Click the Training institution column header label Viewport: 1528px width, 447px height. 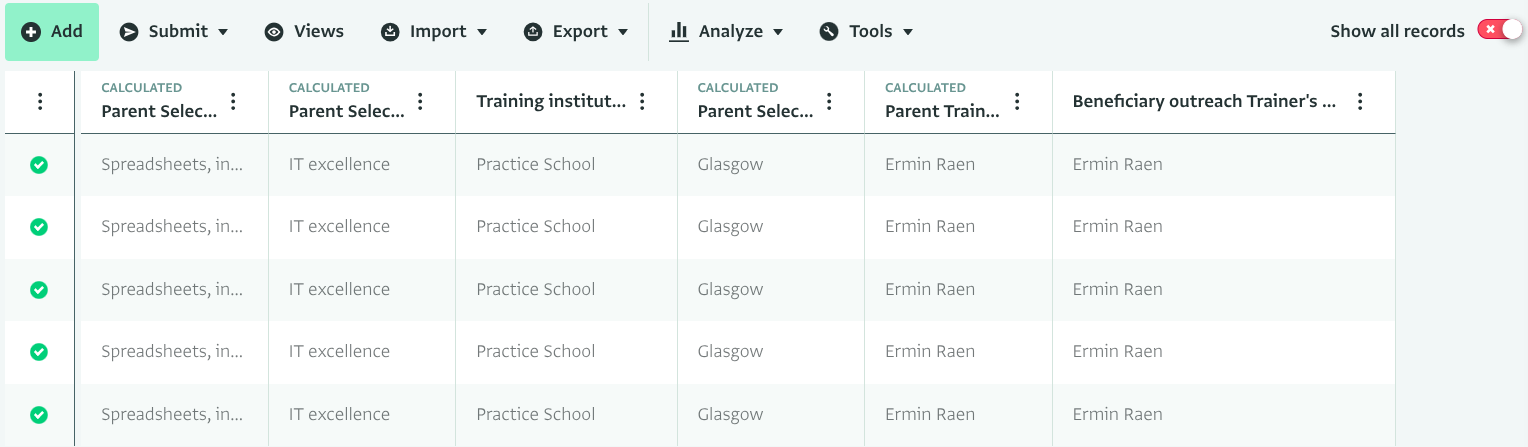point(551,101)
